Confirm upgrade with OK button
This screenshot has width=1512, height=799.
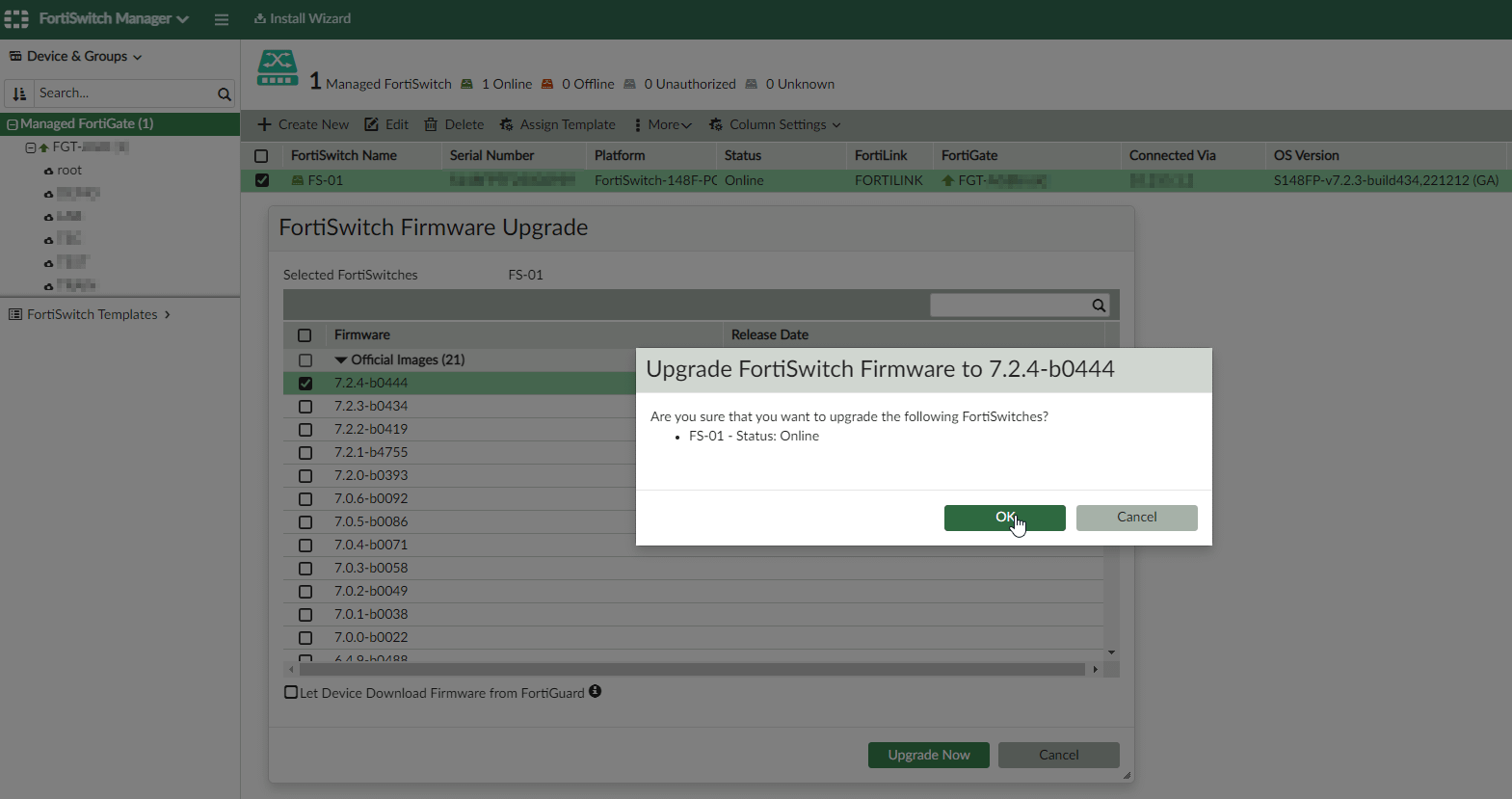[1005, 518]
